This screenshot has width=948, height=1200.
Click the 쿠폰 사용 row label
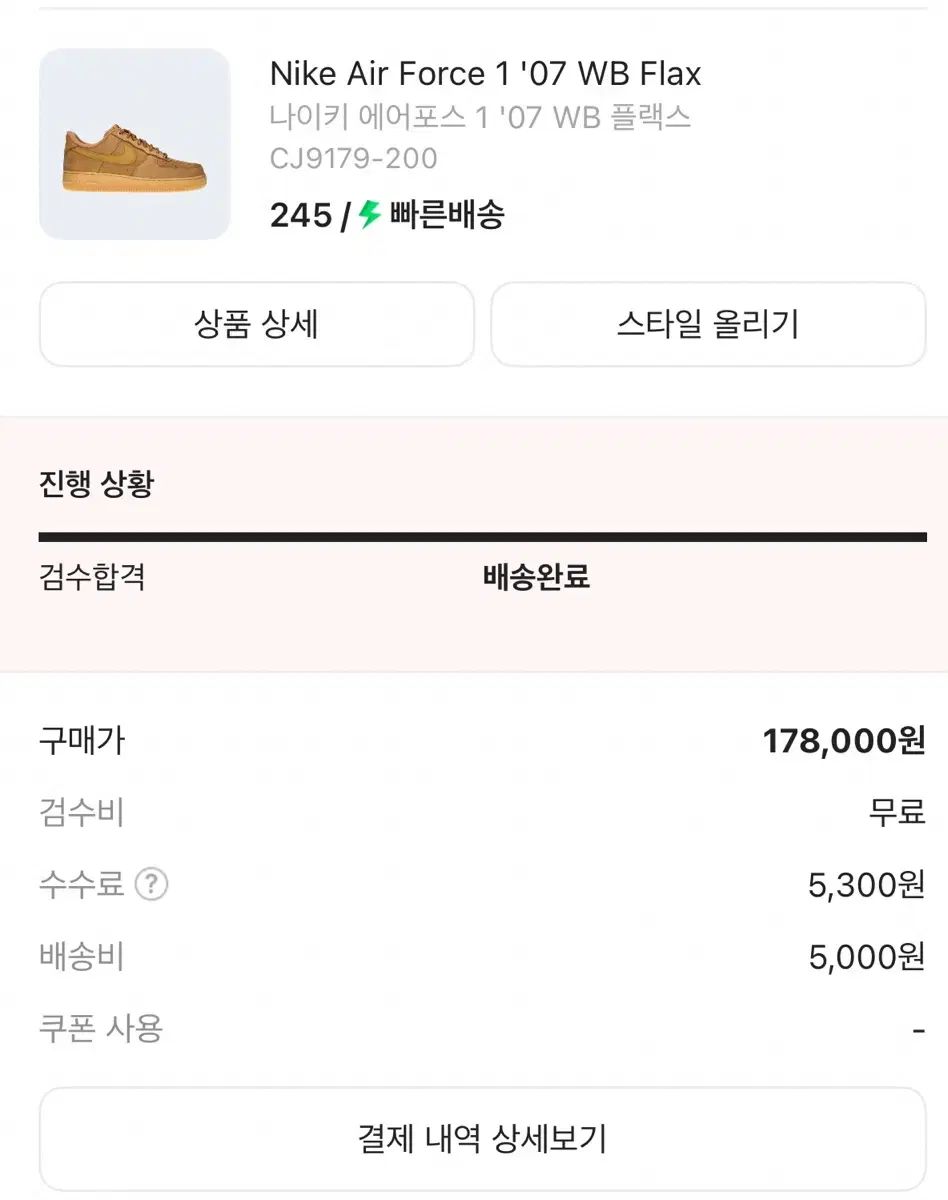pyautogui.click(x=100, y=1028)
